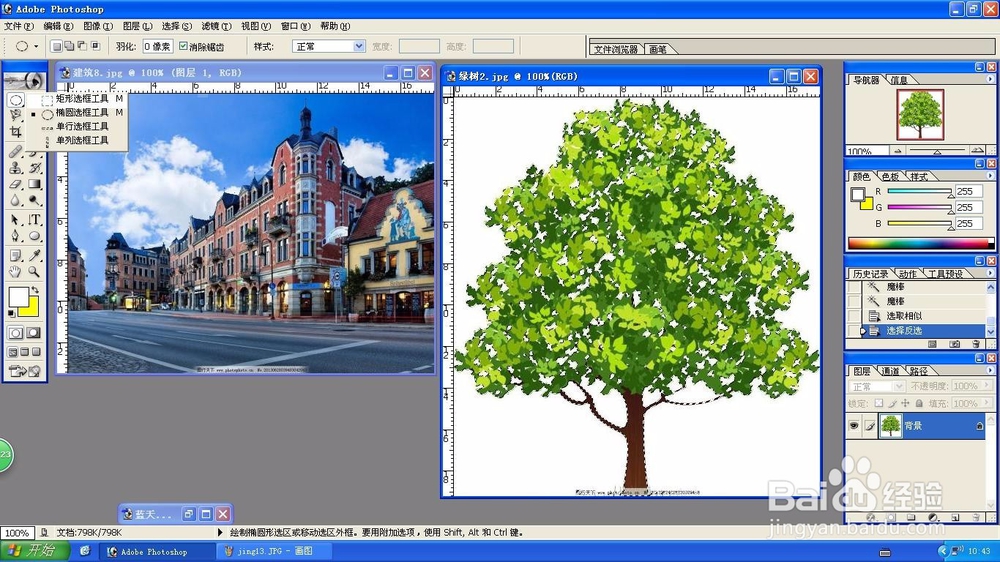Click the Windows 开始 Start button
Screen dimensions: 1000x562
(33, 551)
